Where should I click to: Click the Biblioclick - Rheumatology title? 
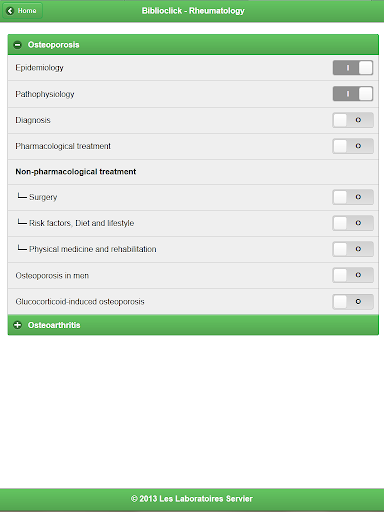[193, 11]
